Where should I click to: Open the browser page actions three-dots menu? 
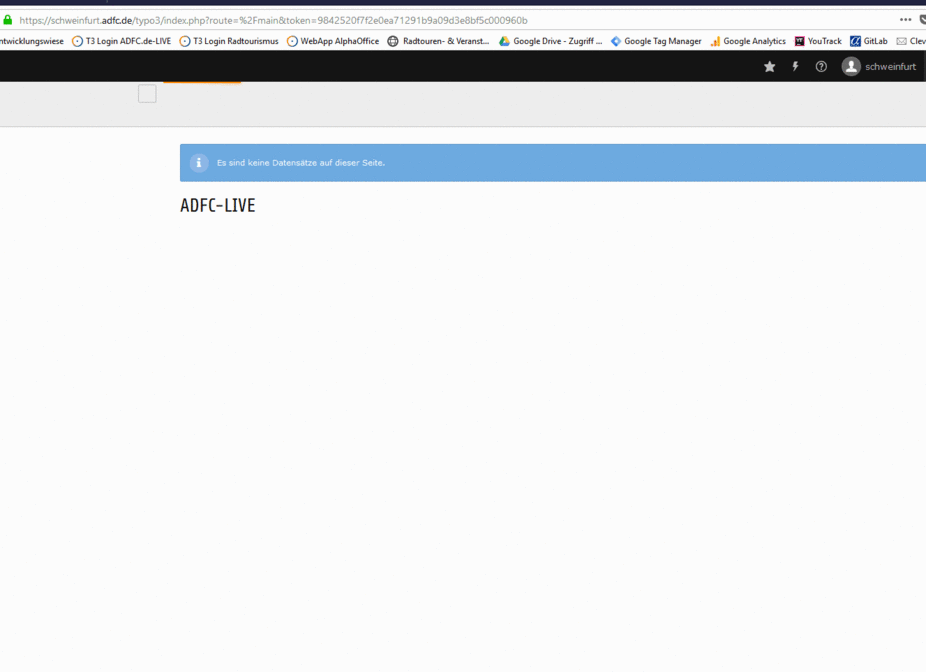[905, 20]
